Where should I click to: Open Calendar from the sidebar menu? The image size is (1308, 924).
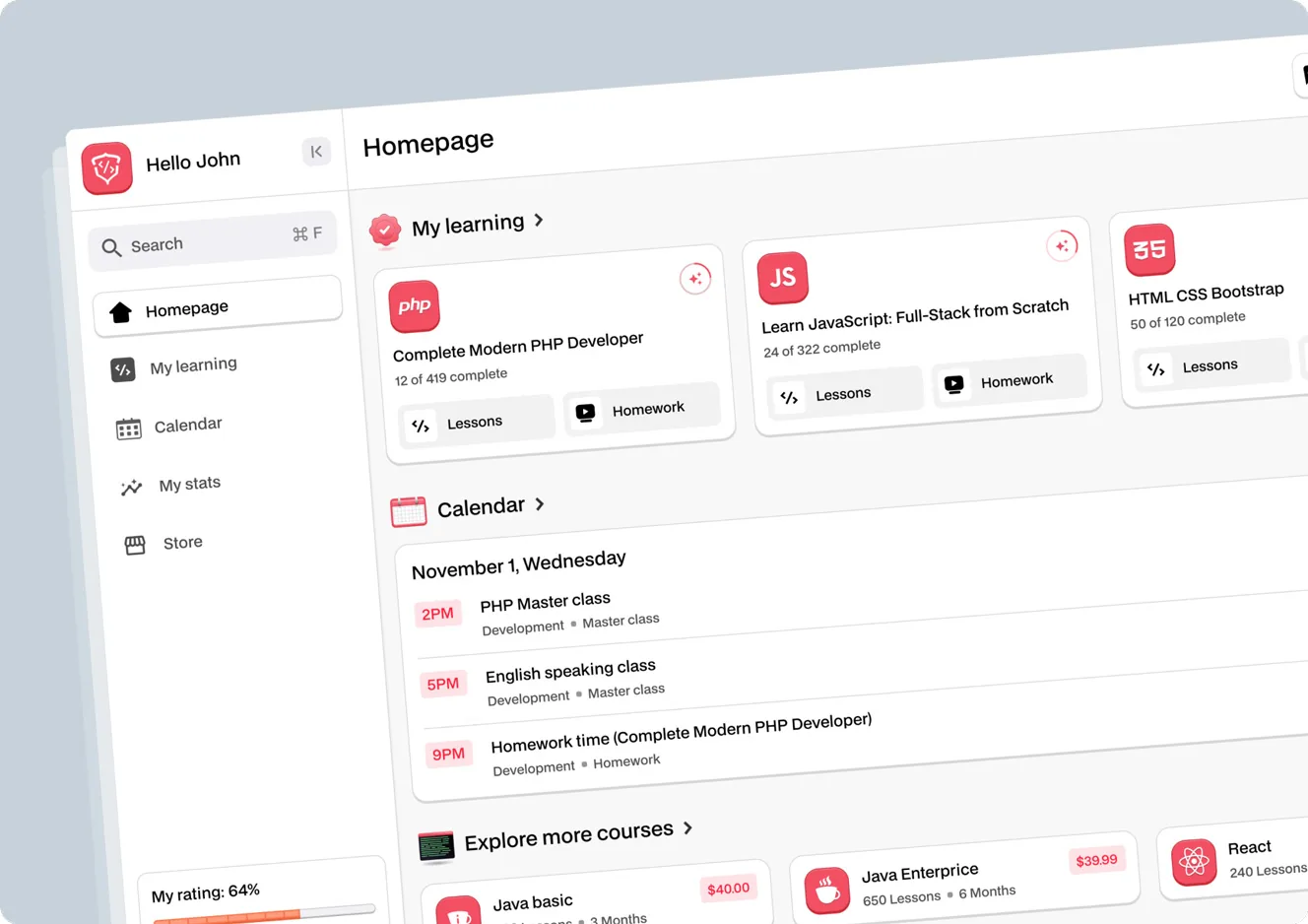[x=188, y=425]
